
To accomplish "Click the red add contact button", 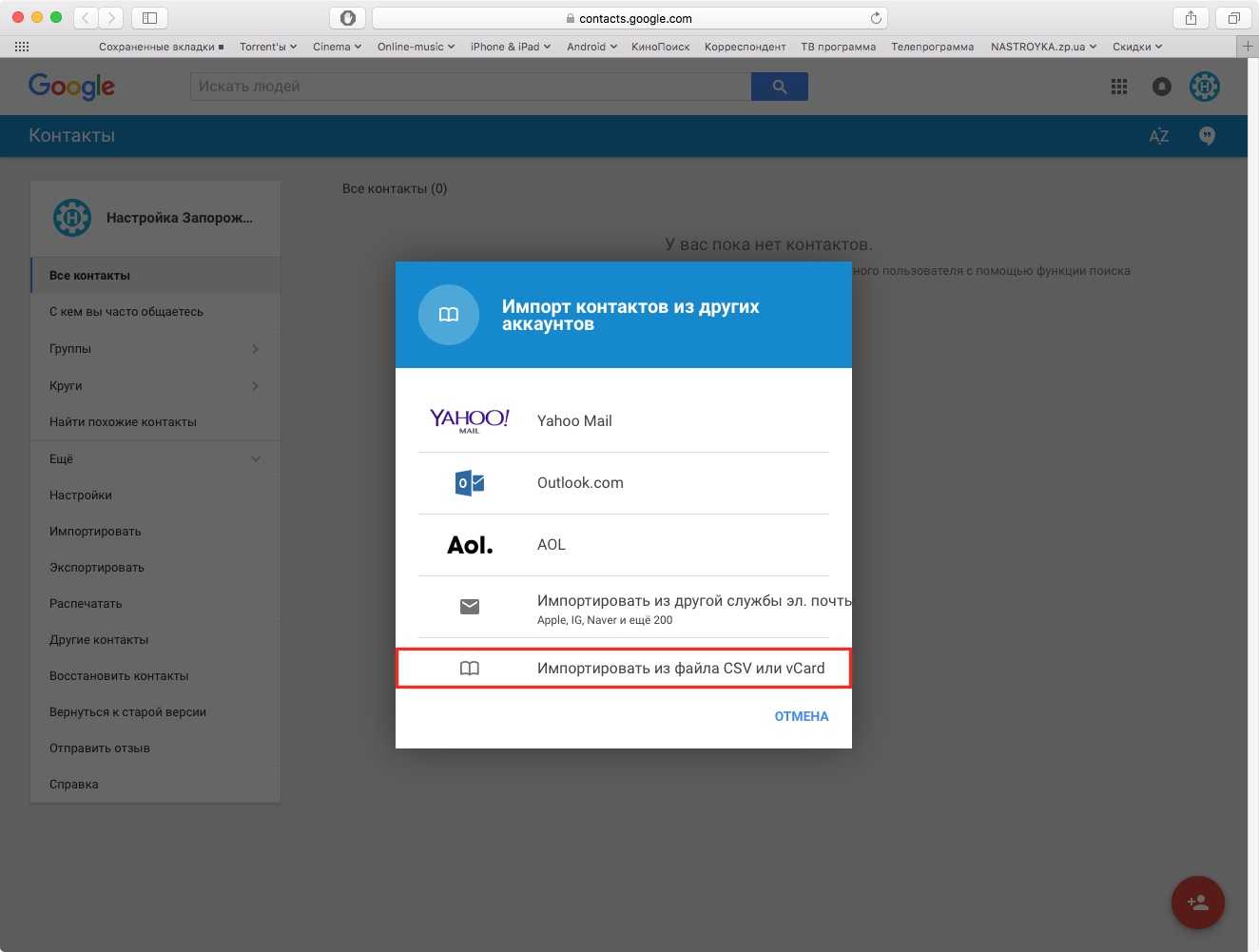I will coord(1197,903).
